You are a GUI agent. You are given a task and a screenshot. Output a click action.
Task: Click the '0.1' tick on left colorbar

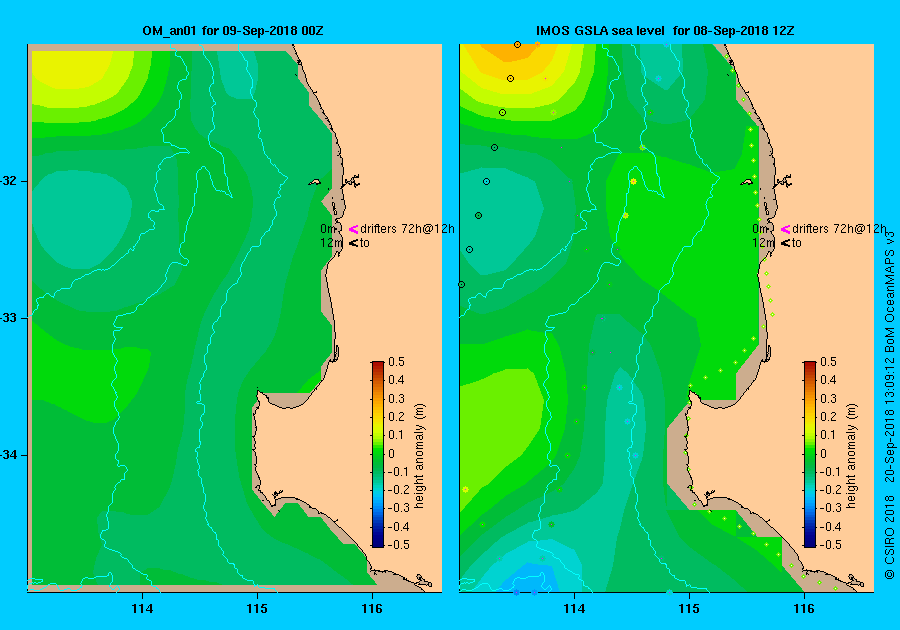click(x=397, y=435)
